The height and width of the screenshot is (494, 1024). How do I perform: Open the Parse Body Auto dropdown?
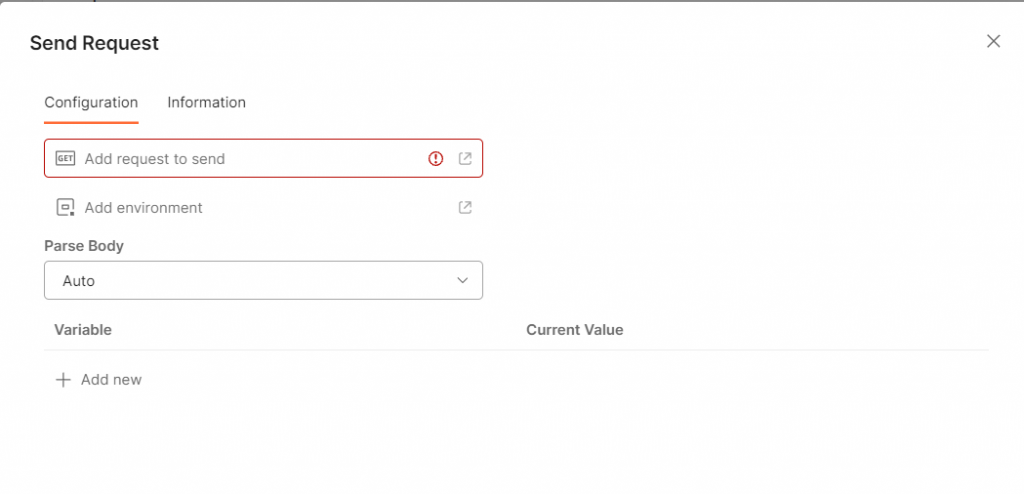[x=263, y=280]
